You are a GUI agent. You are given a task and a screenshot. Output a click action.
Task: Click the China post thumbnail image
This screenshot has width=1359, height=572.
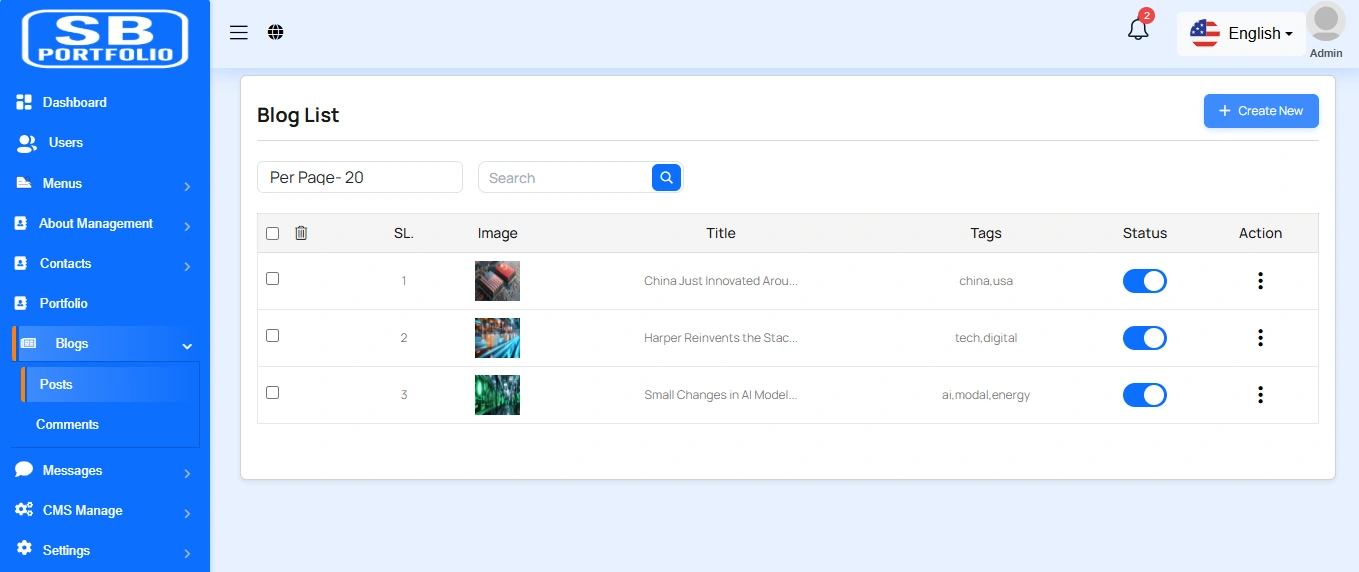[x=497, y=281]
